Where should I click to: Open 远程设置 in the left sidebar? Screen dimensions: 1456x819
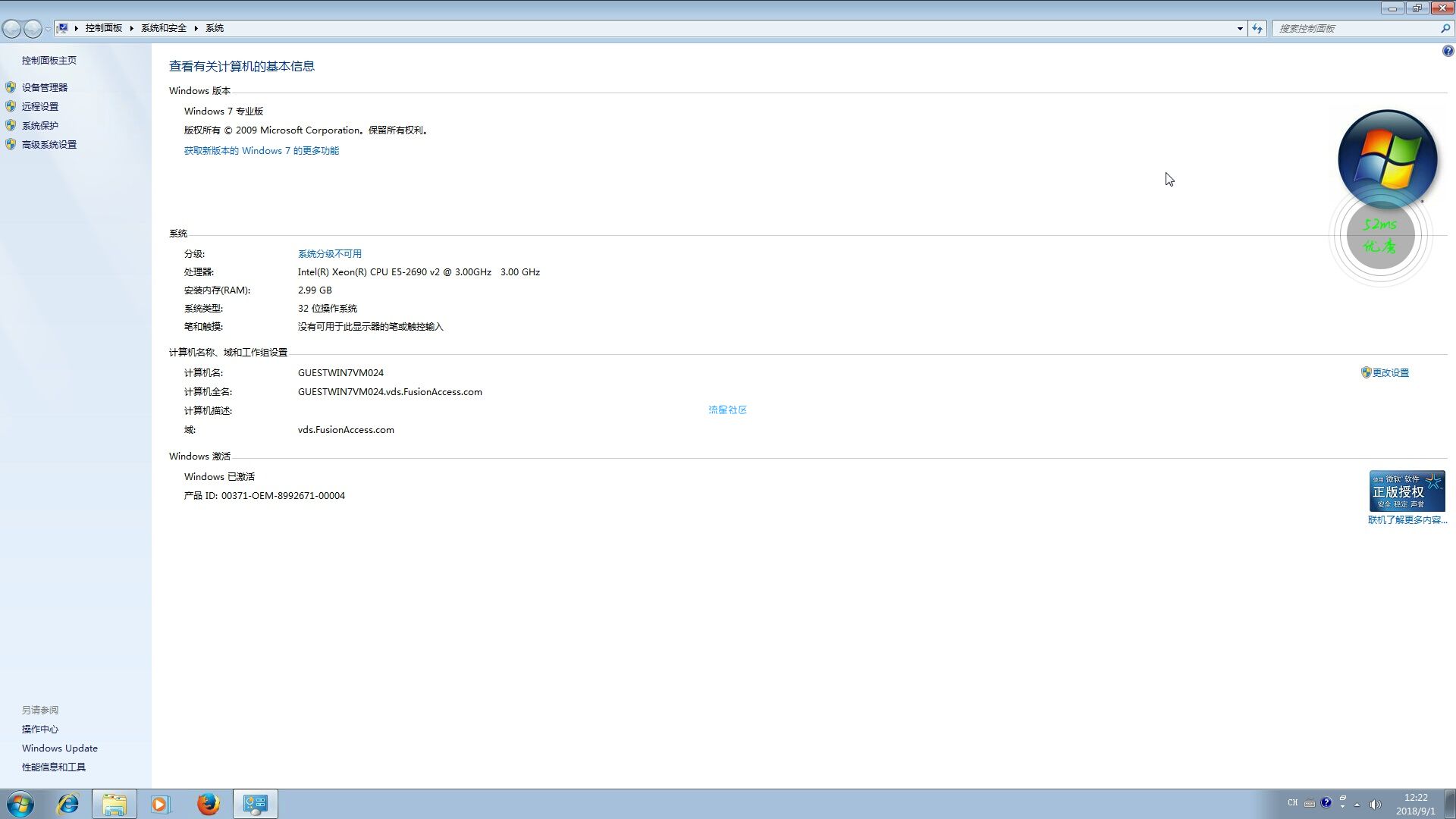coord(40,106)
